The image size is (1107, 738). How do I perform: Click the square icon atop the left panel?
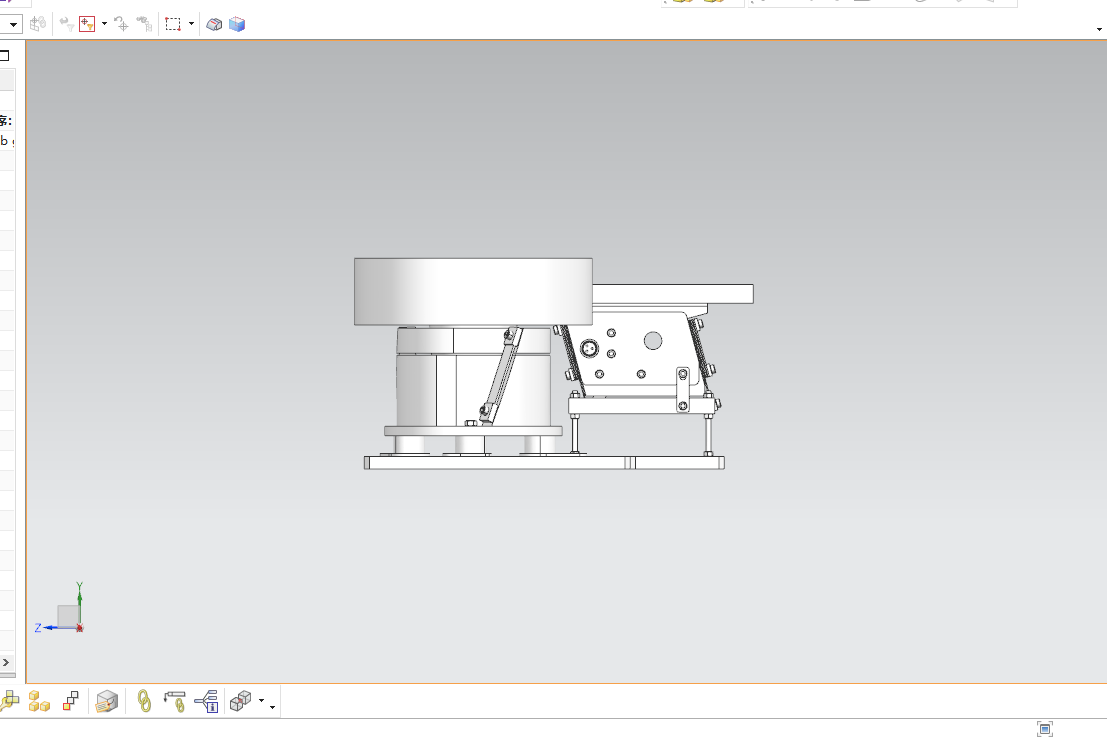coord(4,55)
